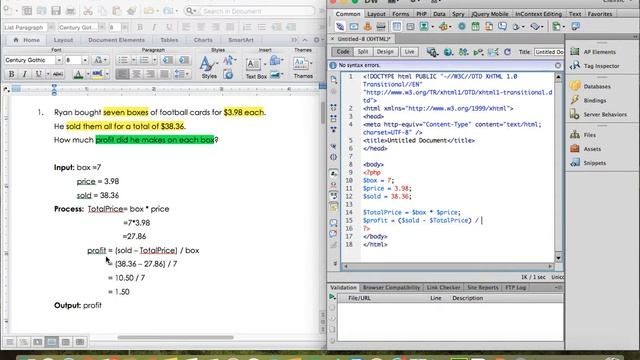The image size is (640, 360).
Task: Close the No syntax errors info bar
Action: pos(558,65)
